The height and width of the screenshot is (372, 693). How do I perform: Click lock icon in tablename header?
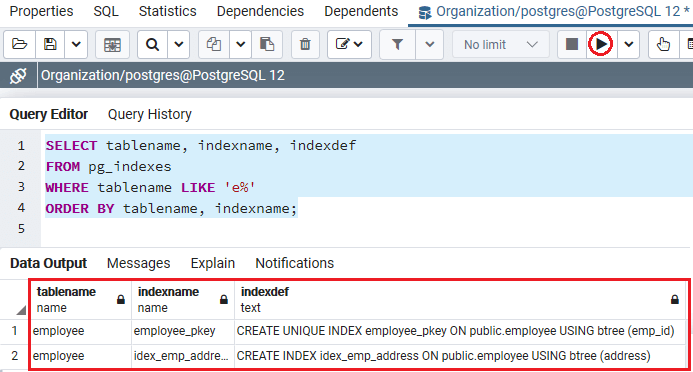pyautogui.click(x=121, y=300)
